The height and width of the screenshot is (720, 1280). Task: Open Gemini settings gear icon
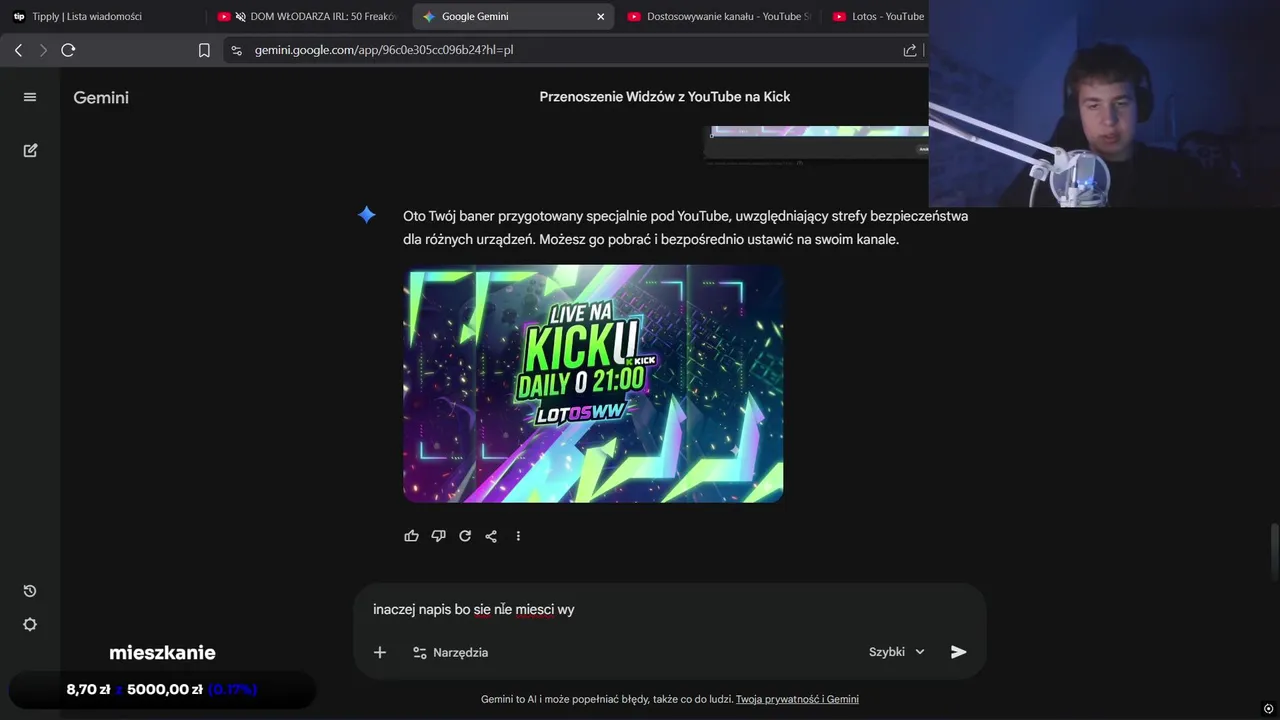click(30, 624)
